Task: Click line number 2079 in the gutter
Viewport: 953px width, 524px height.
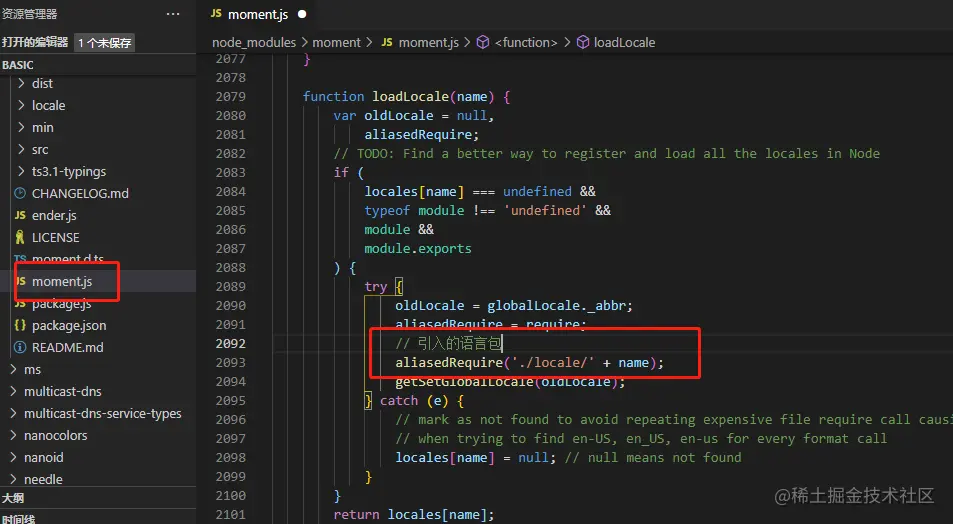Action: tap(230, 96)
